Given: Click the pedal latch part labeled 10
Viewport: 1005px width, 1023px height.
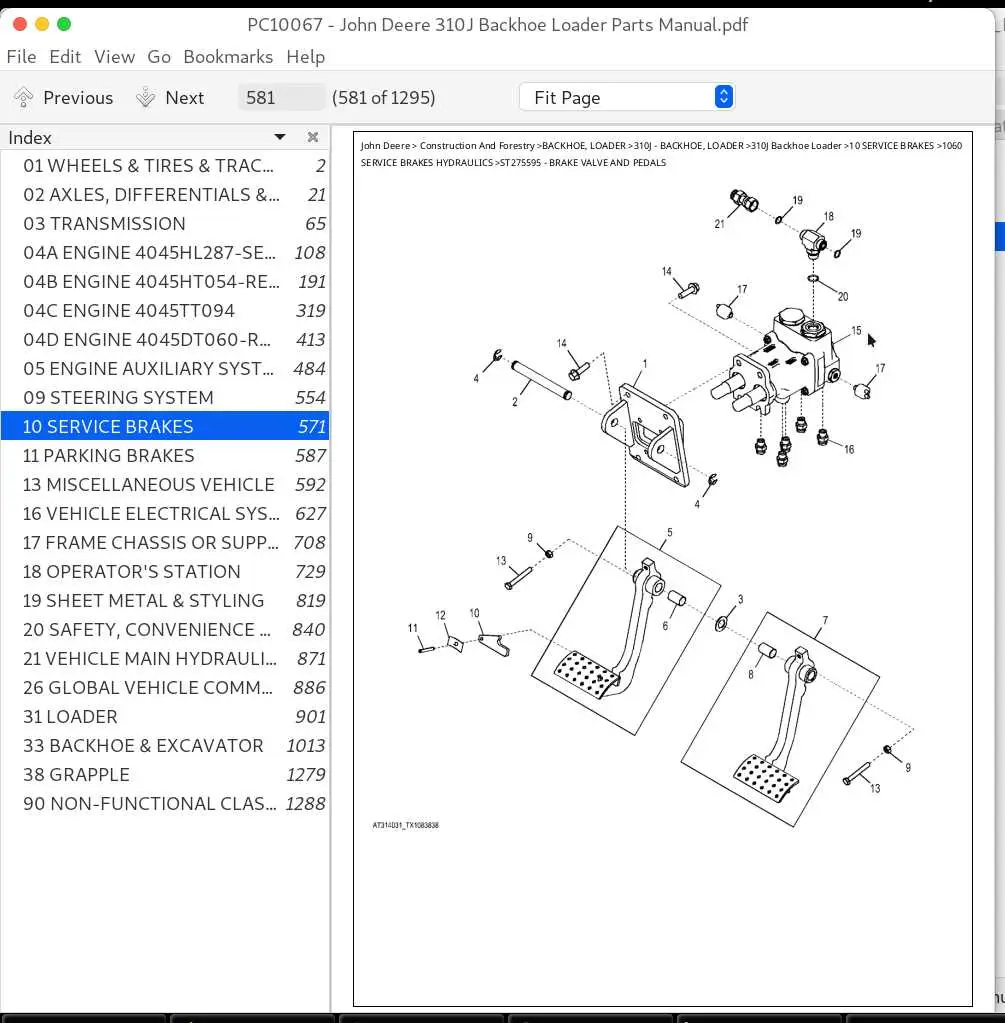Looking at the screenshot, I should click(493, 645).
